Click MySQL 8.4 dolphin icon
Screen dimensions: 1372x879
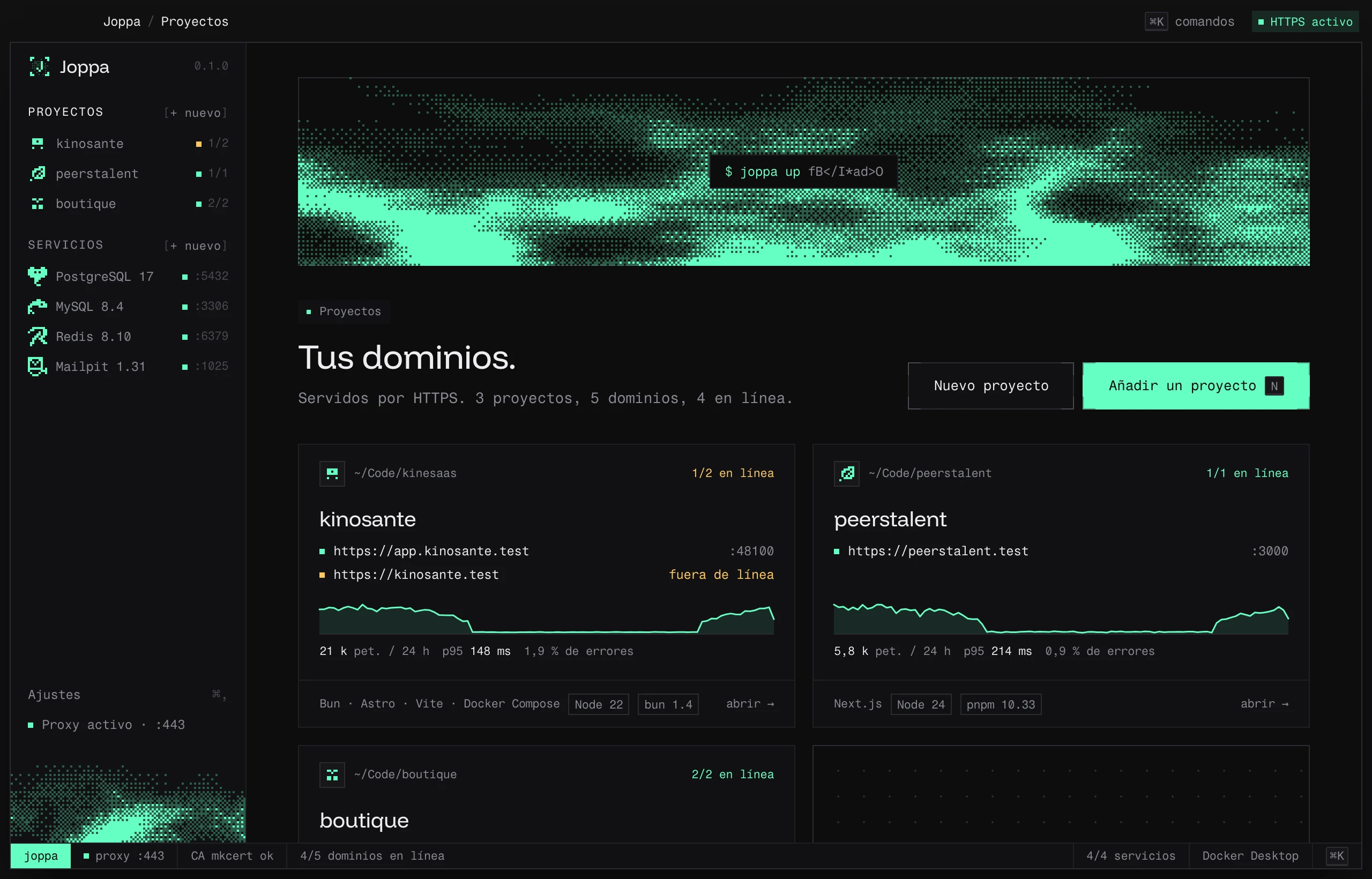pos(38,307)
